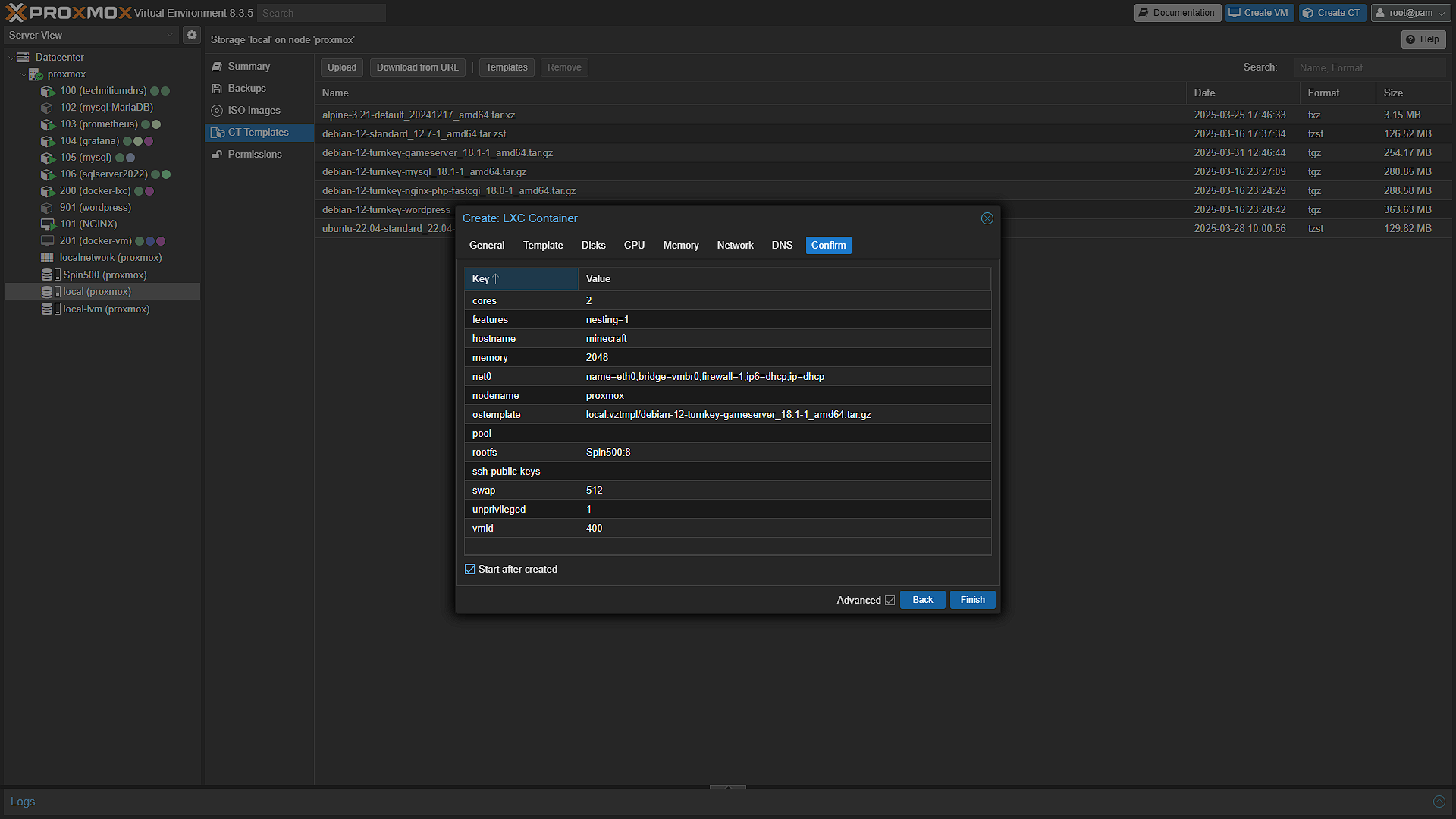Click the Logs panel expand icon
Screen dimensions: 1456x819
click(x=1439, y=802)
